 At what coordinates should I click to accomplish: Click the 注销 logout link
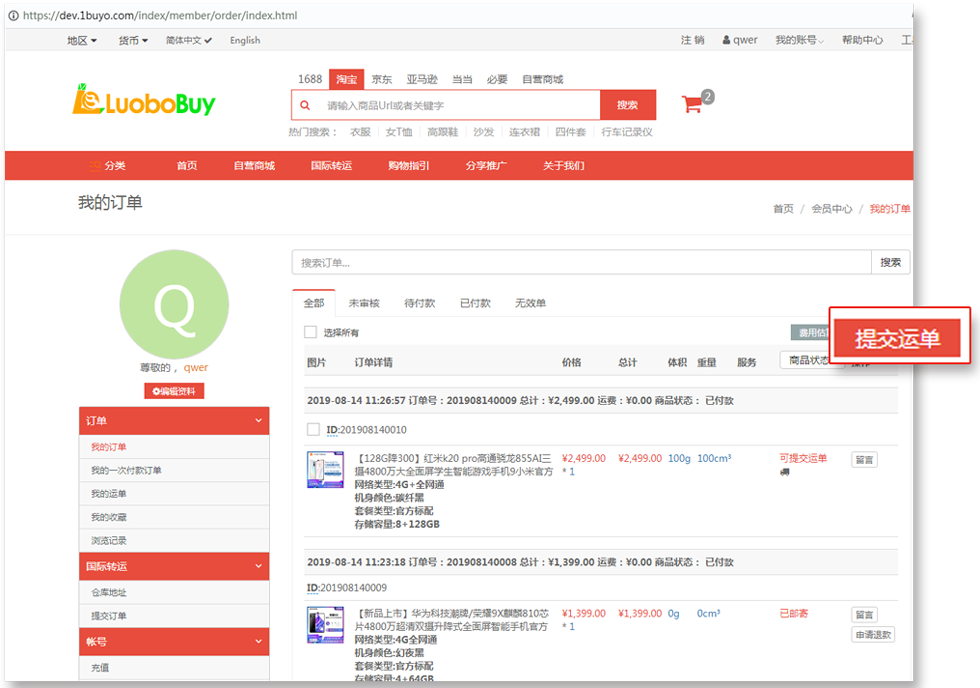pos(692,40)
